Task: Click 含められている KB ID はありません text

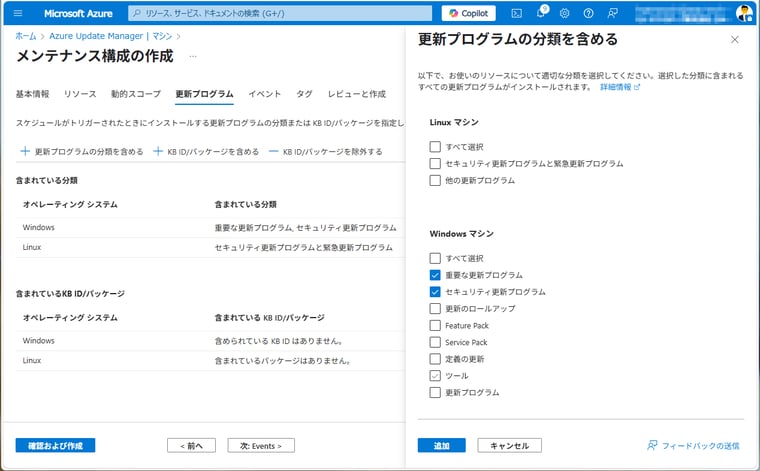Action: coord(279,341)
